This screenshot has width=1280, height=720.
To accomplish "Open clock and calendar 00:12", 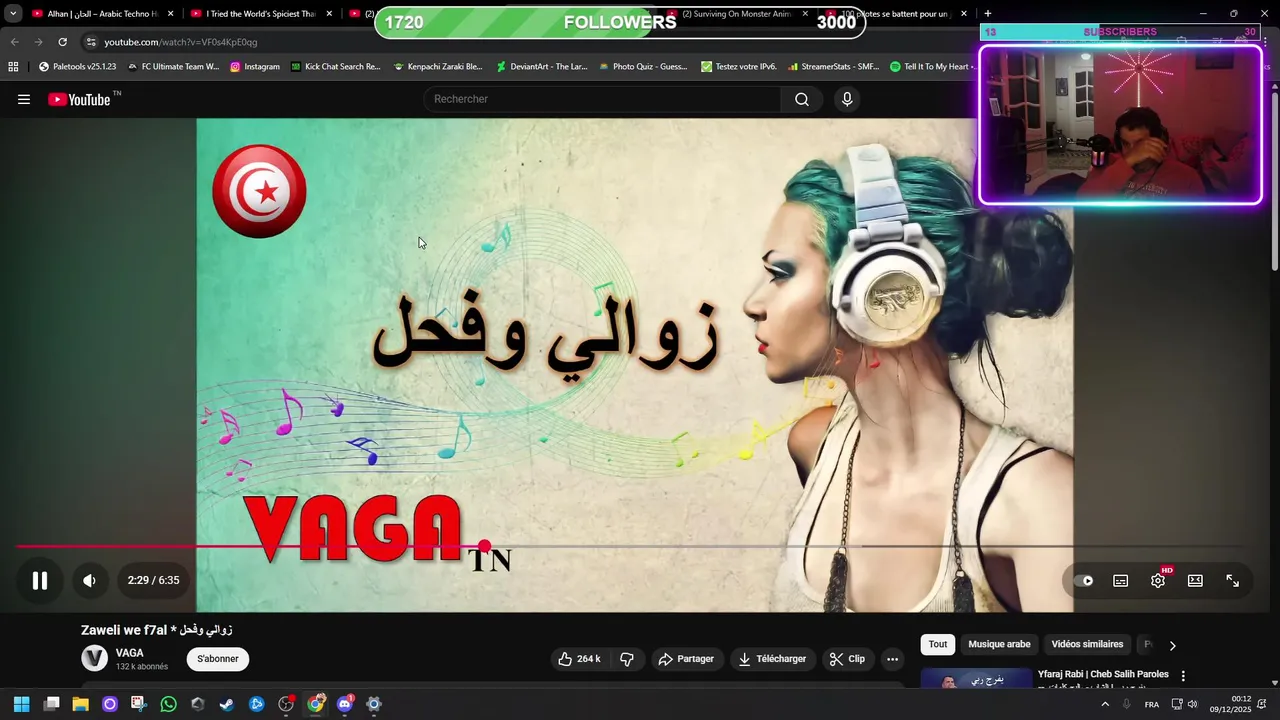I will [1231, 704].
